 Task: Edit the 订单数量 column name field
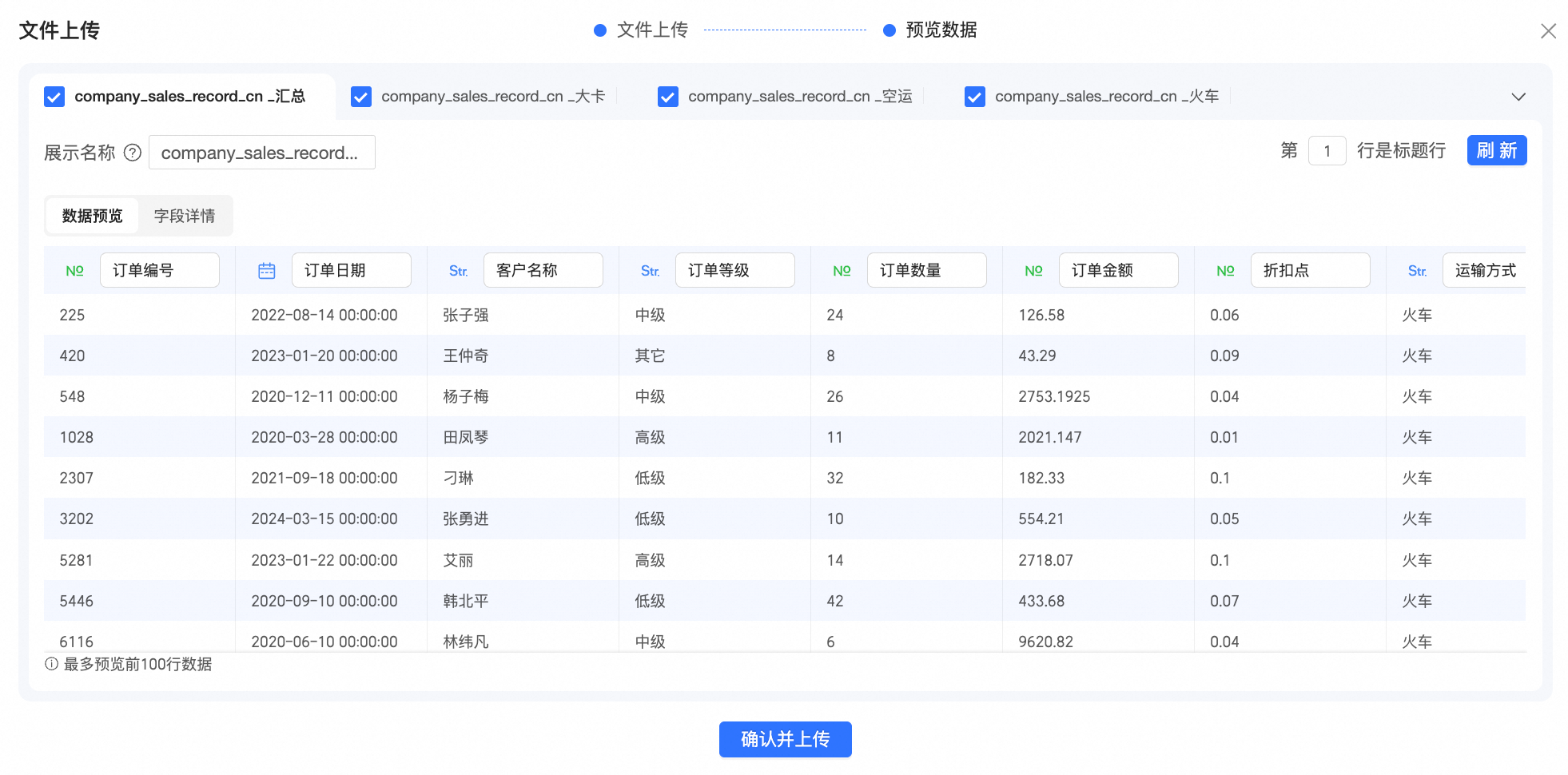[927, 270]
